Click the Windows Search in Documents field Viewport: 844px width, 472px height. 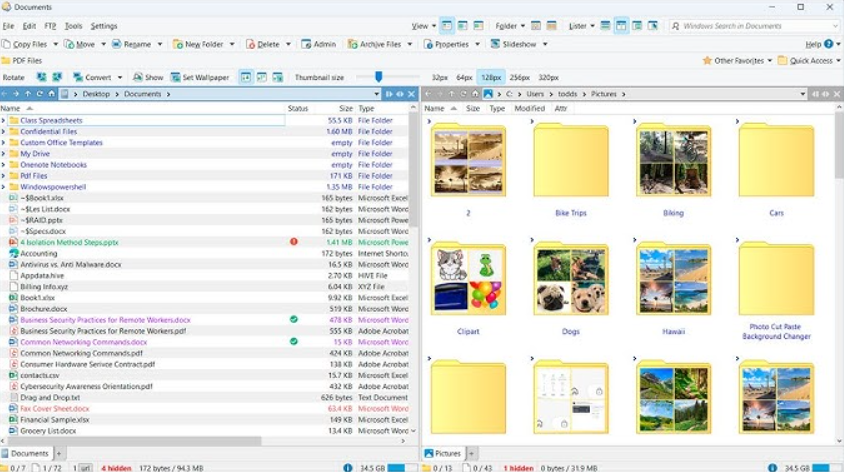754,25
